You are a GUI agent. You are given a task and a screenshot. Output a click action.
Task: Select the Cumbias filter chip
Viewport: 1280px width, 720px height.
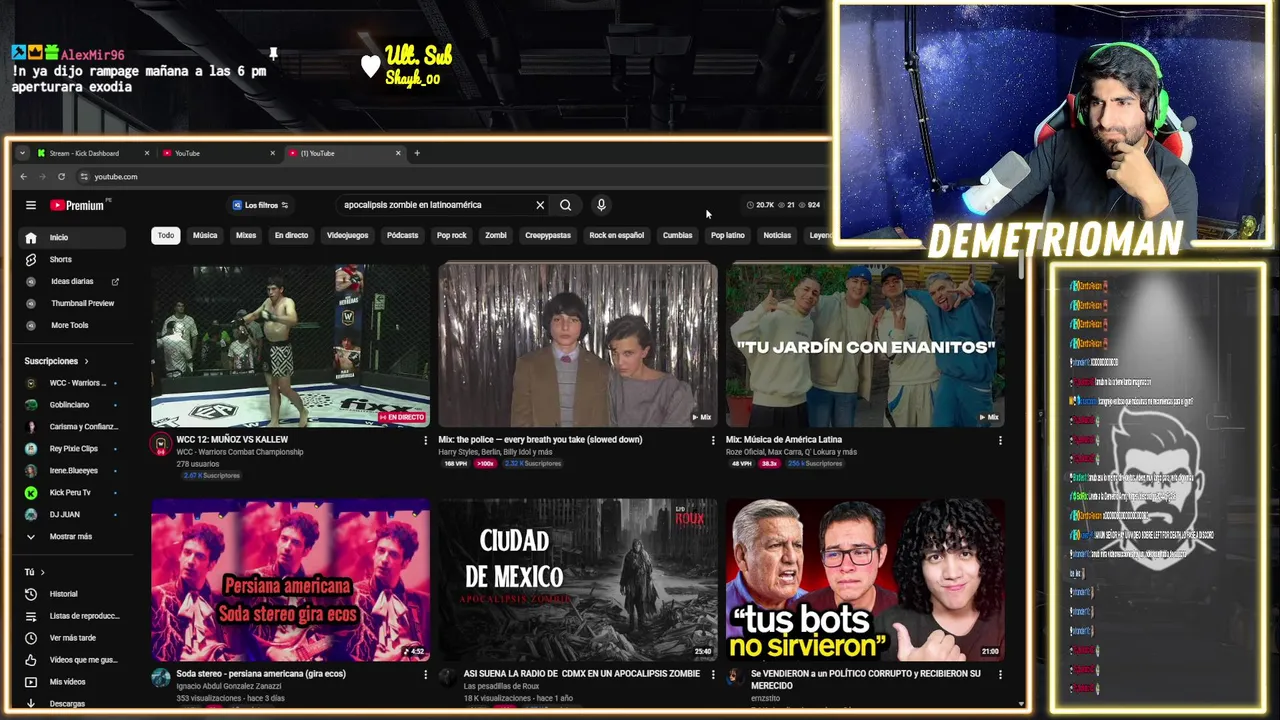[x=677, y=236]
